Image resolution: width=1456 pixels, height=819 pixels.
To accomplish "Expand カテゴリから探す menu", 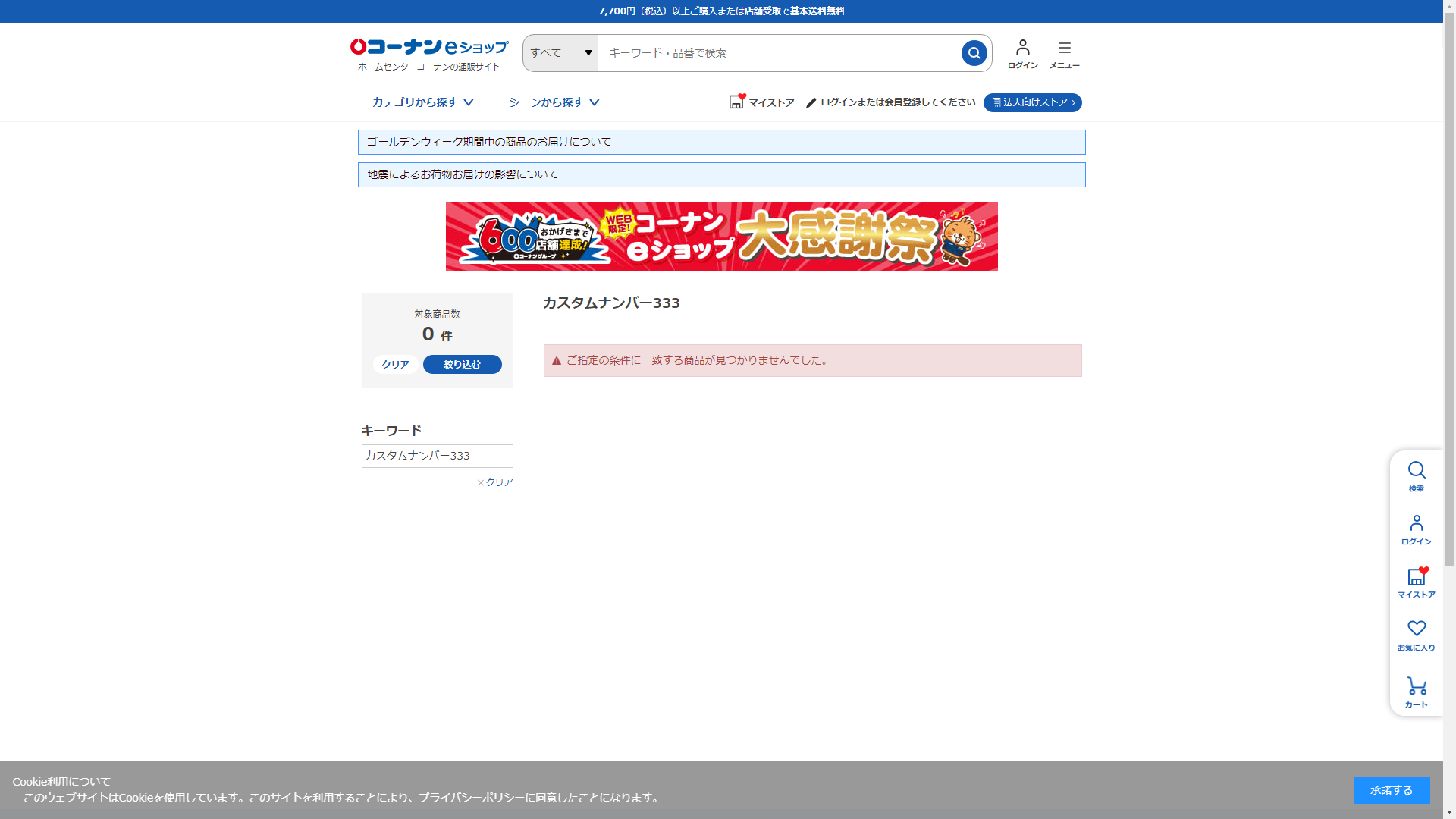I will [x=422, y=102].
